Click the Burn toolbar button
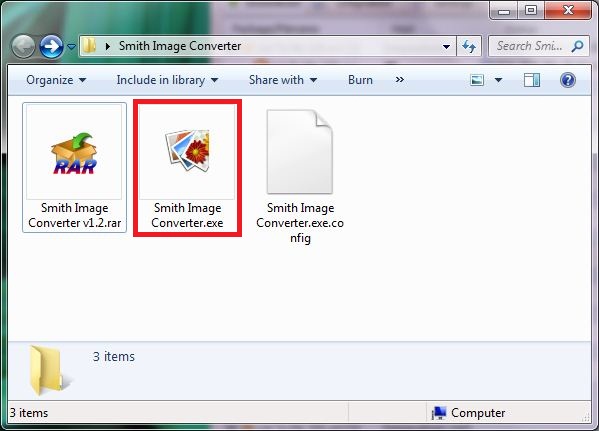The image size is (599, 431). (x=360, y=80)
